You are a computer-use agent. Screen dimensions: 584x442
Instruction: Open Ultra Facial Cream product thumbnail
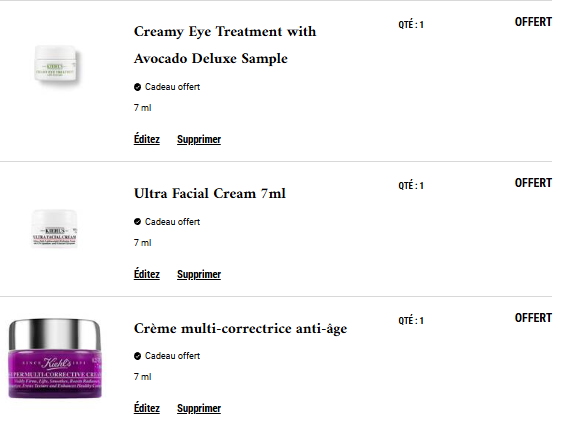pyautogui.click(x=54, y=228)
